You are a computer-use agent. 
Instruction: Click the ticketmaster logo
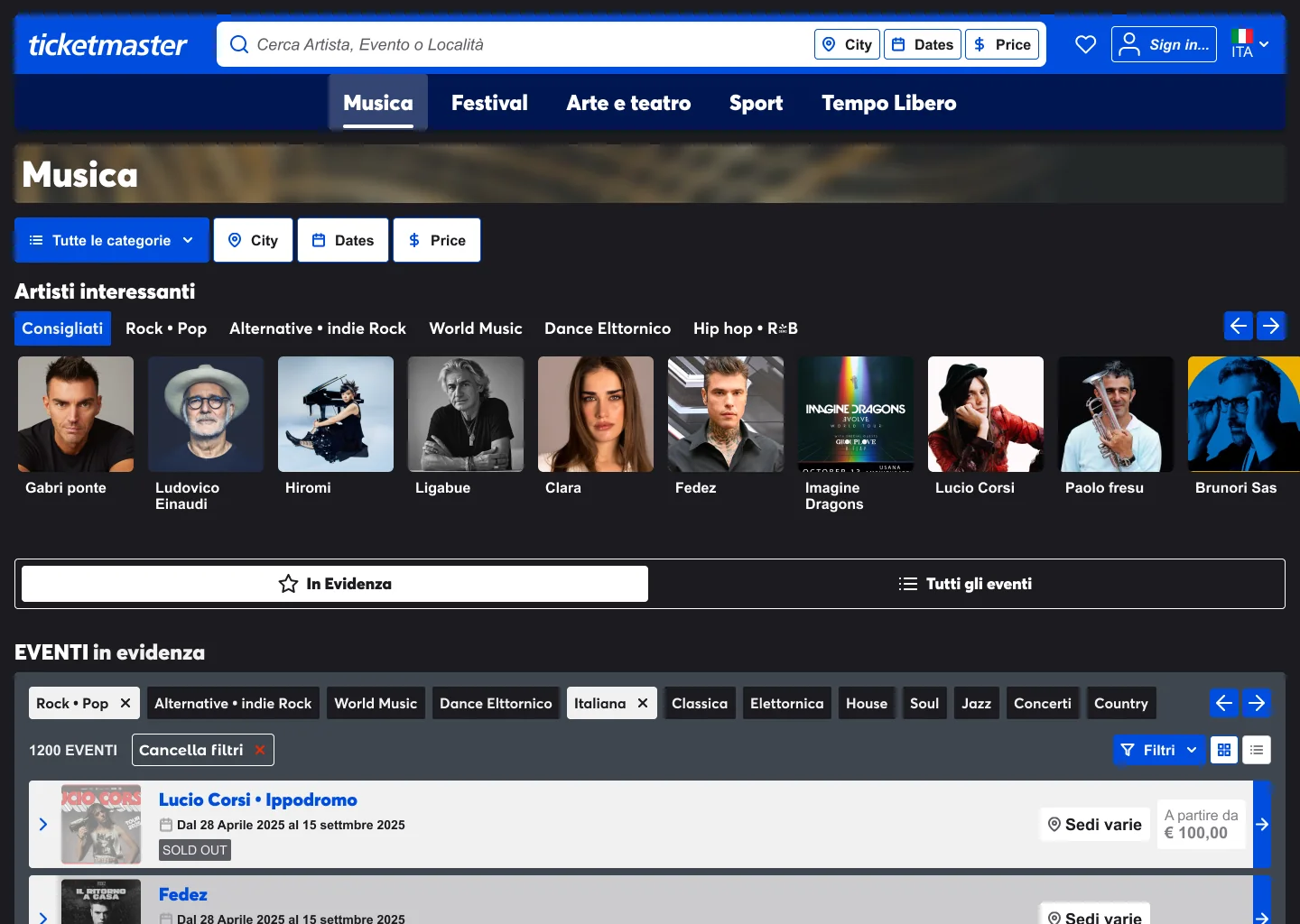click(x=107, y=44)
